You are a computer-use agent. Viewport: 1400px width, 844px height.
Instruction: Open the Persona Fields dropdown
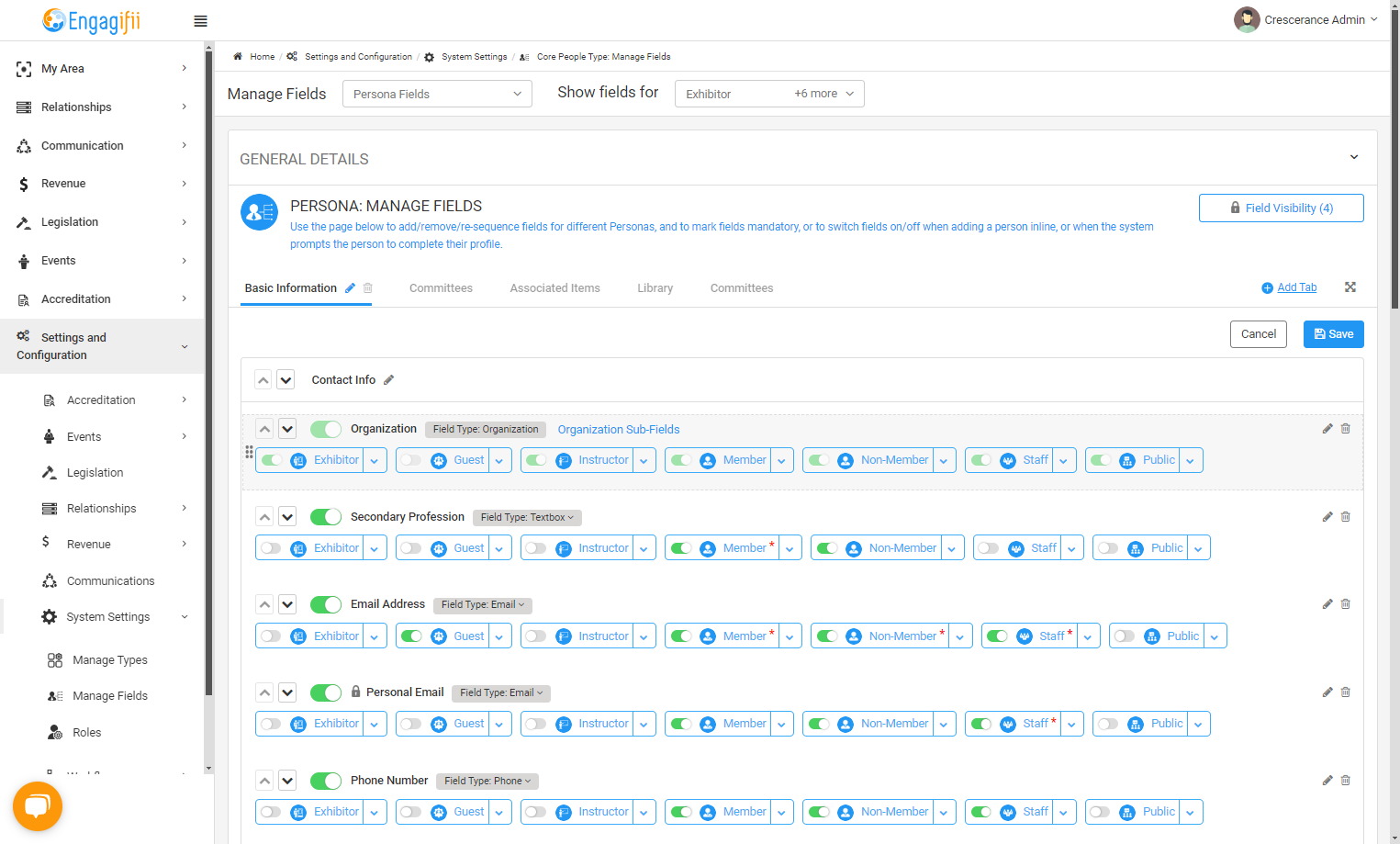click(437, 94)
